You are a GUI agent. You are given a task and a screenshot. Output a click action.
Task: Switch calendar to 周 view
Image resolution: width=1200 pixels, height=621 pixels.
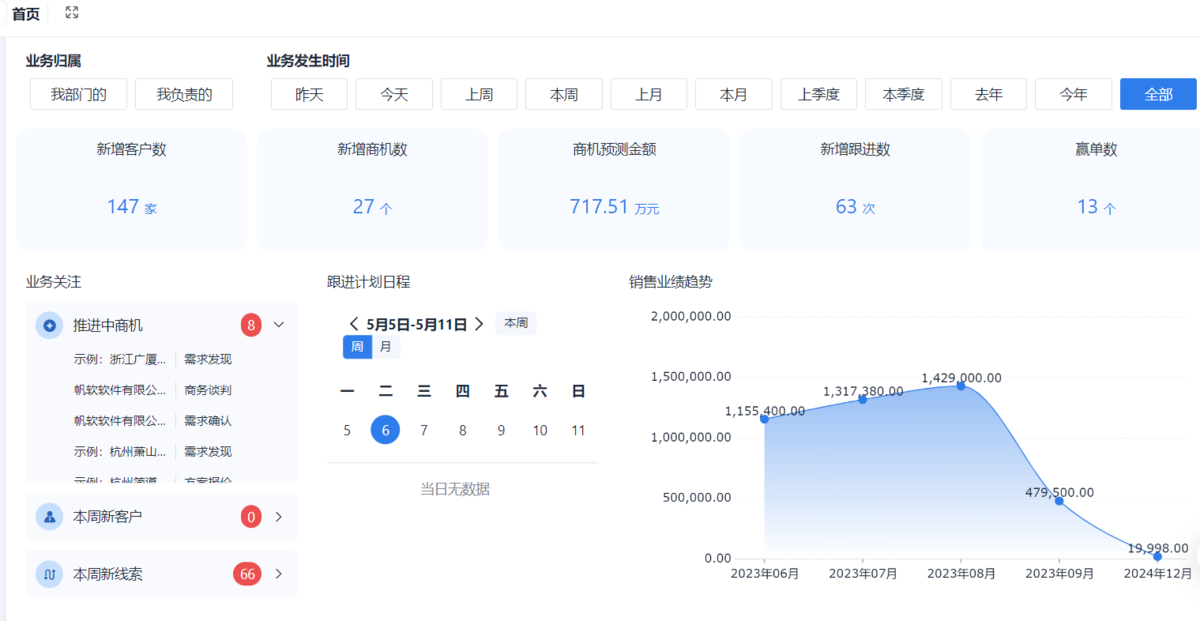coord(357,347)
